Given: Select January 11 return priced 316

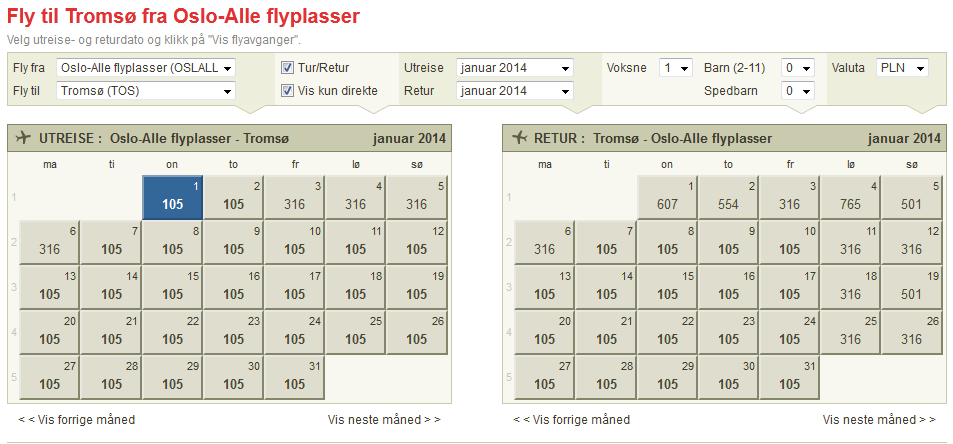Looking at the screenshot, I should pos(850,242).
